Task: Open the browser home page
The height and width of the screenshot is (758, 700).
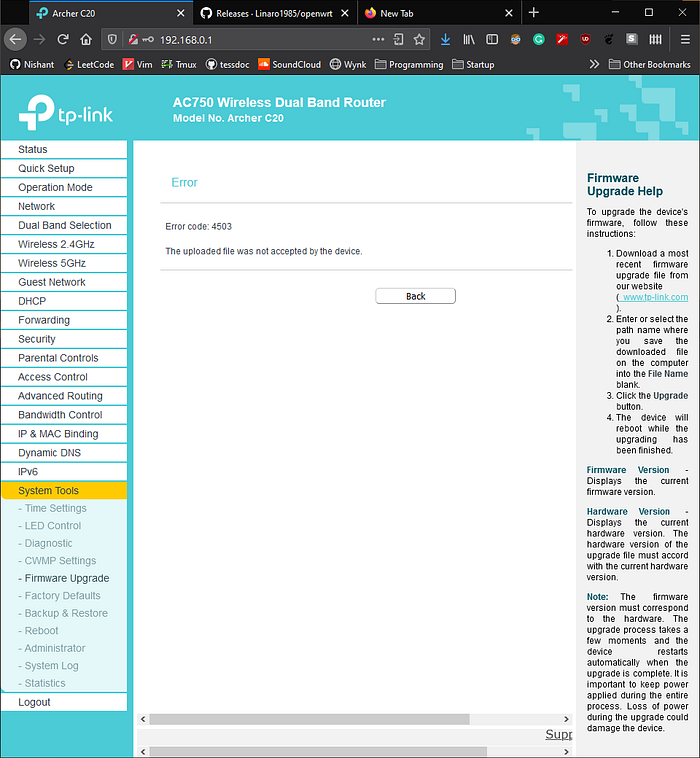Action: [86, 40]
